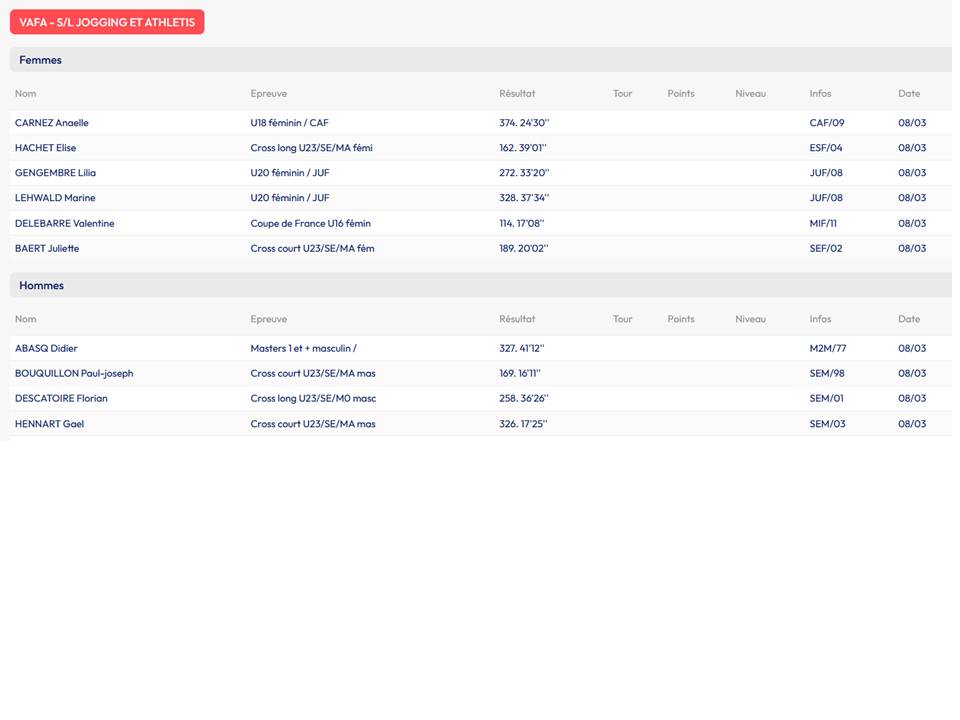Open the Coupe de France U16 event
This screenshot has height=720, width=960.
tap(310, 223)
